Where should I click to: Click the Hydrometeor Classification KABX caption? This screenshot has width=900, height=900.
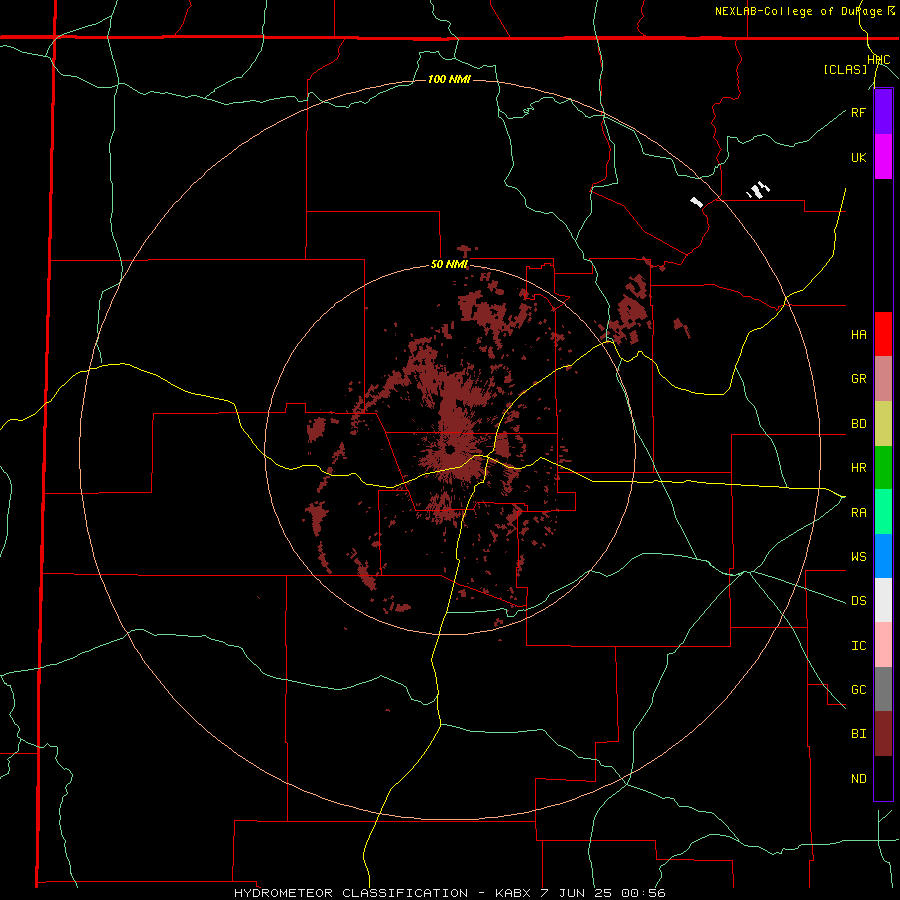pyautogui.click(x=449, y=893)
